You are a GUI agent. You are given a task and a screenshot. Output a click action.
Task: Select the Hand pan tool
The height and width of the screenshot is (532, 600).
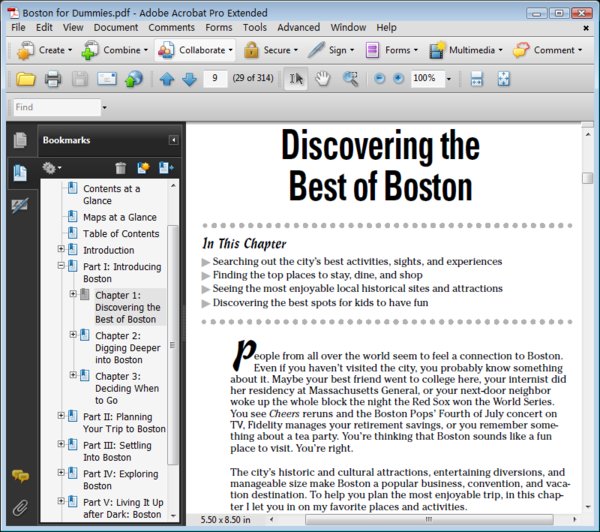[322, 79]
